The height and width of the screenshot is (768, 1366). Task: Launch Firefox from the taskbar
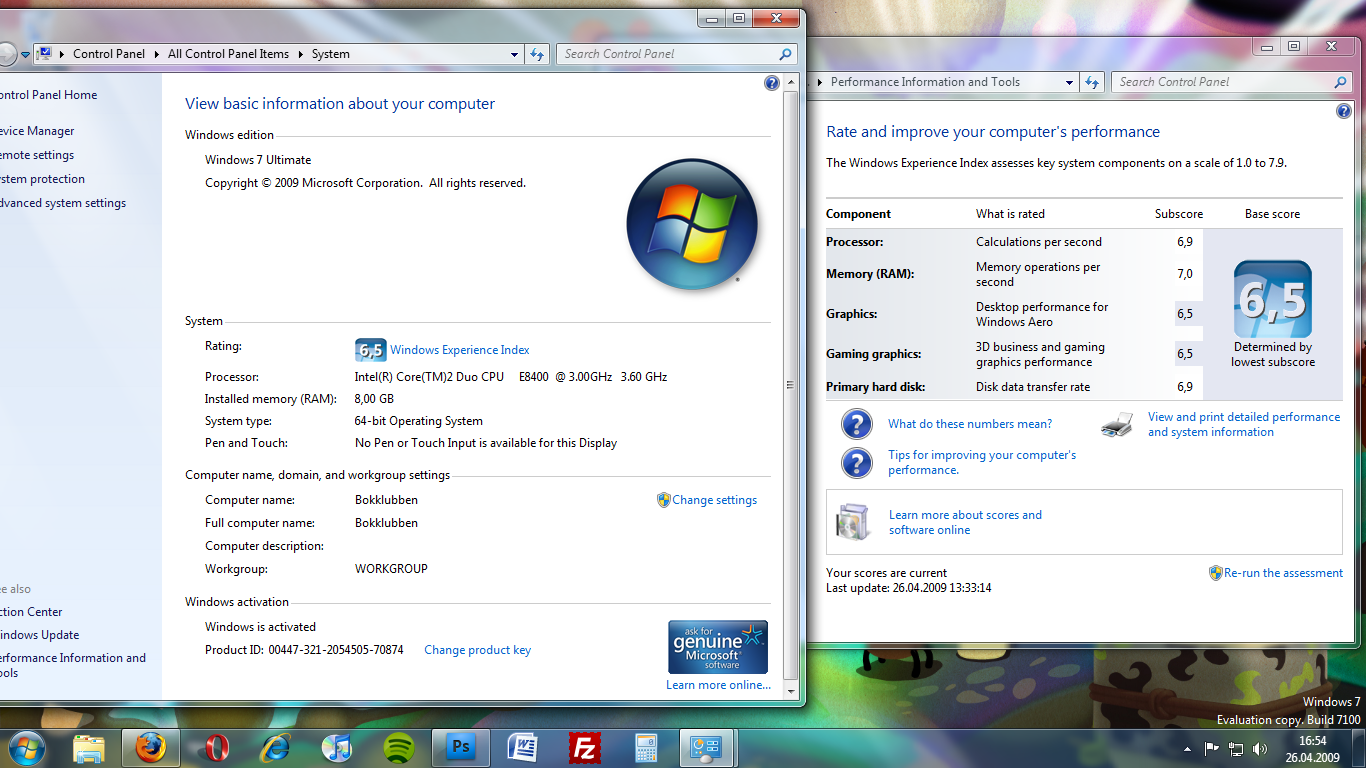click(151, 747)
